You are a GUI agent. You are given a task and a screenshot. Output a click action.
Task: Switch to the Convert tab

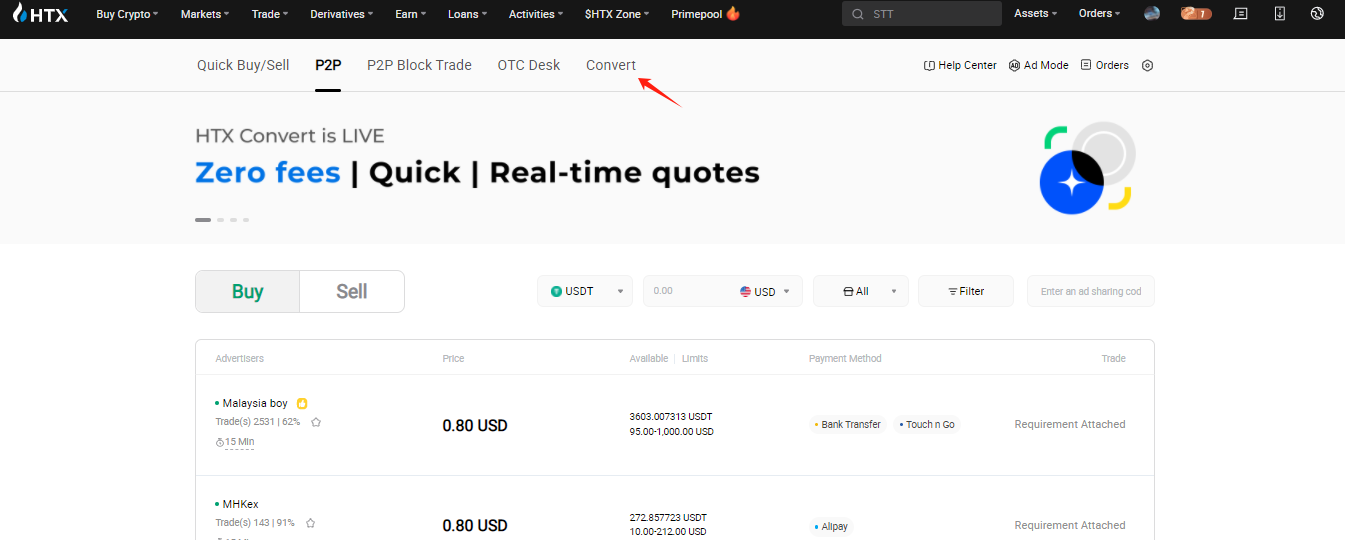point(610,65)
